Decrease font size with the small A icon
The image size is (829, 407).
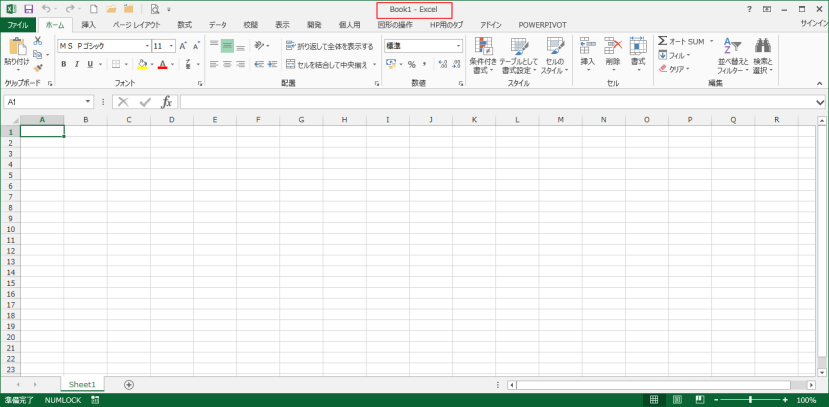(x=196, y=47)
